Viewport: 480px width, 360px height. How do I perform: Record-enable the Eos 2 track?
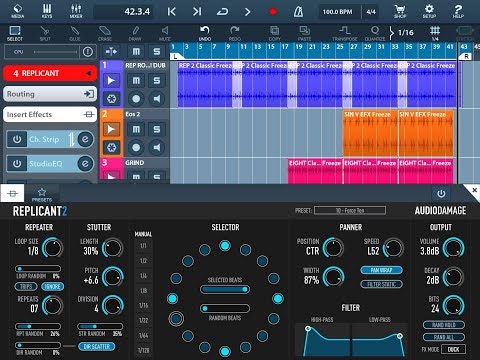[x=136, y=147]
